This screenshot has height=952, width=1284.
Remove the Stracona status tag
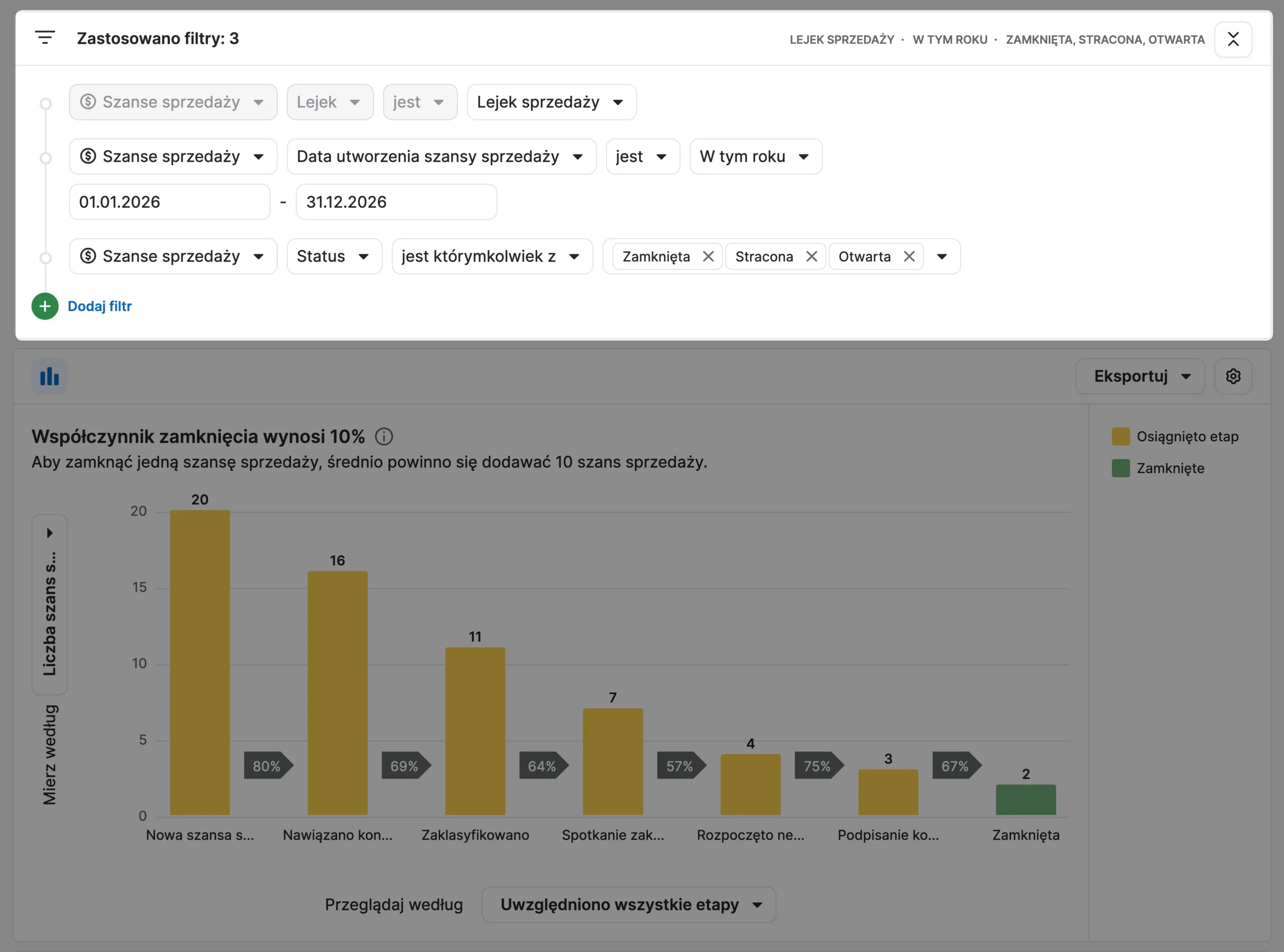[812, 256]
